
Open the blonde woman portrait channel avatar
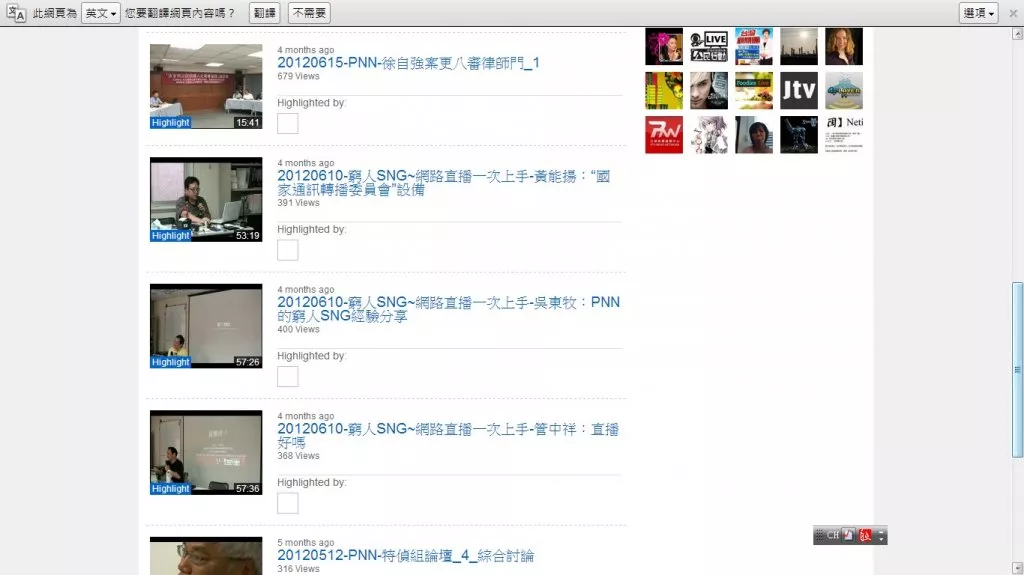coord(844,46)
